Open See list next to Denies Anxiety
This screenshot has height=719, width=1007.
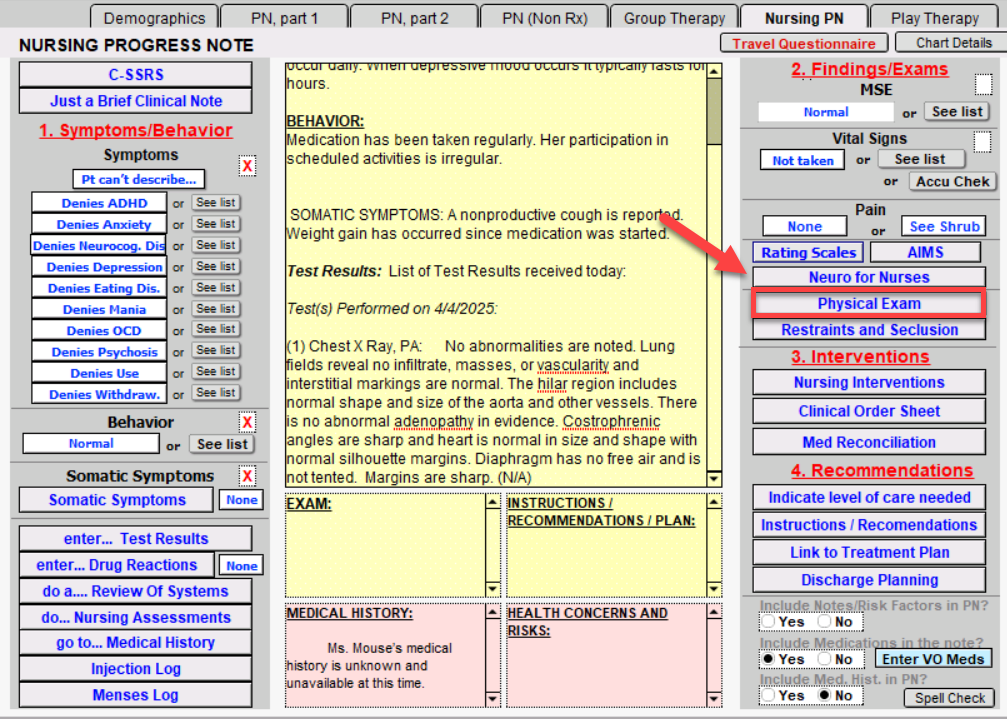(216, 224)
